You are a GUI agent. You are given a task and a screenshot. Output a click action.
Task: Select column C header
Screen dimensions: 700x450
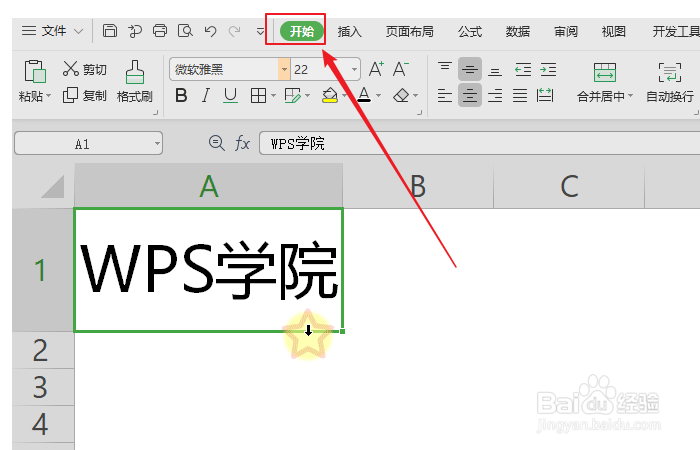(x=569, y=186)
